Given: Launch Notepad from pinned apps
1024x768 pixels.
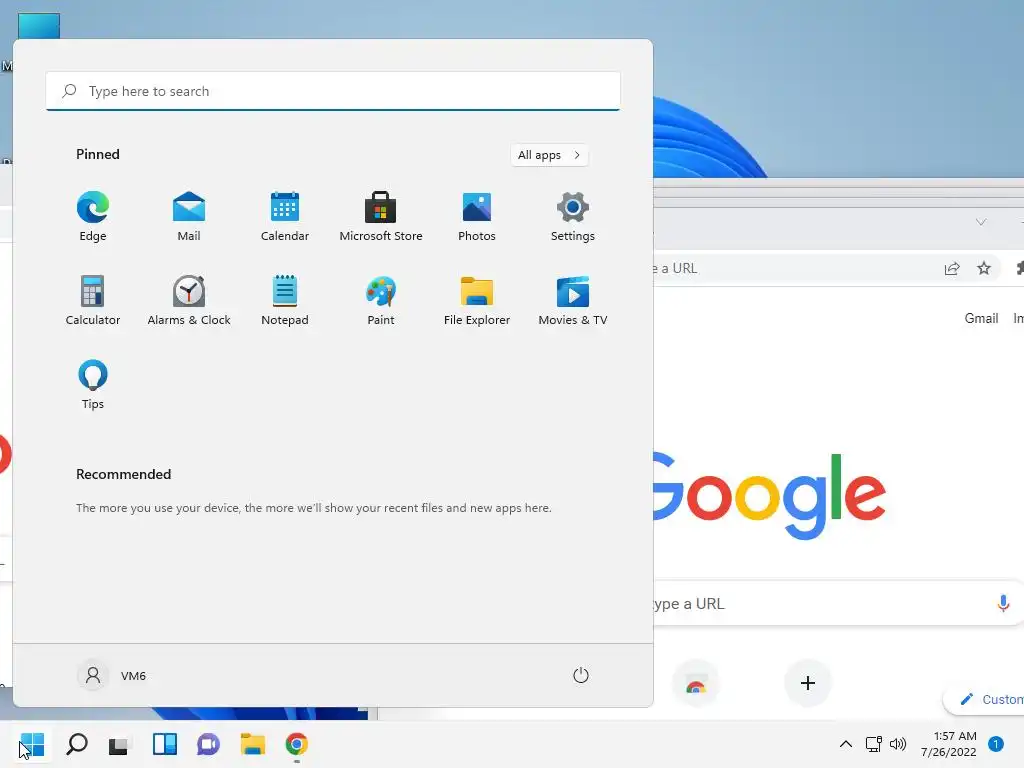Looking at the screenshot, I should point(285,300).
